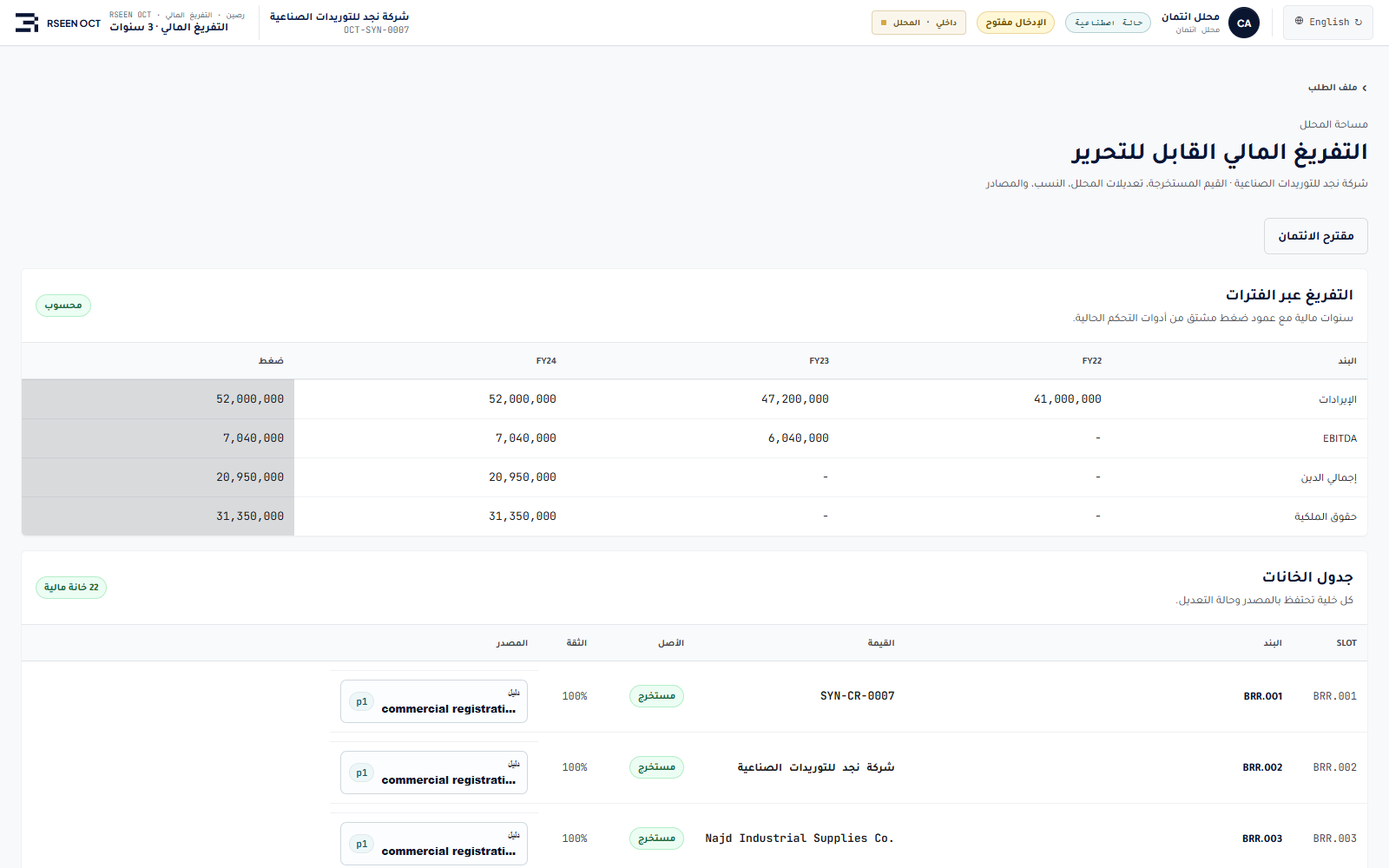Click the إجمالي الدين row label
The image size is (1389, 868).
pyautogui.click(x=1328, y=477)
